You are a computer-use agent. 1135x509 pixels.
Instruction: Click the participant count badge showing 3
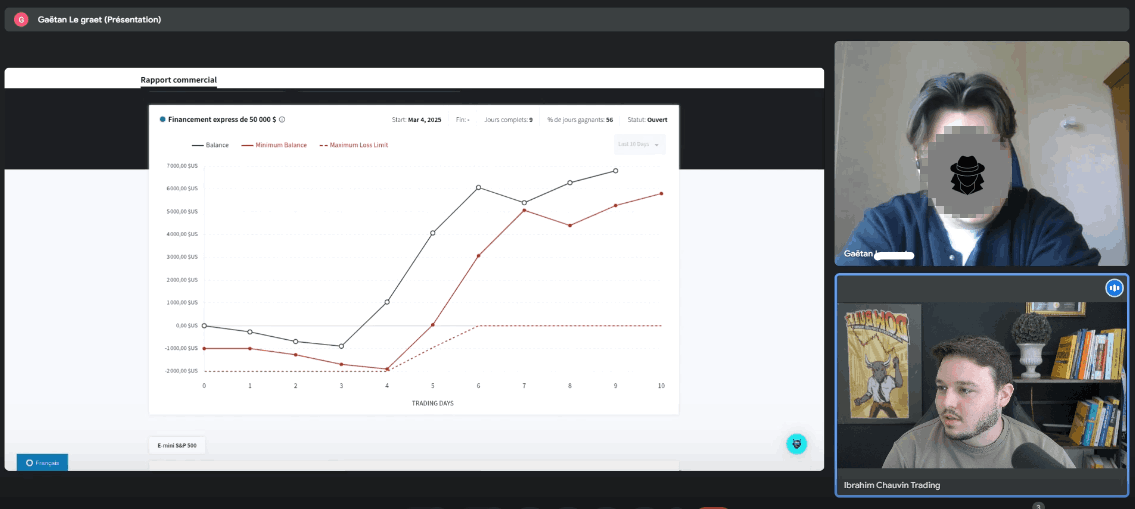[x=1038, y=506]
